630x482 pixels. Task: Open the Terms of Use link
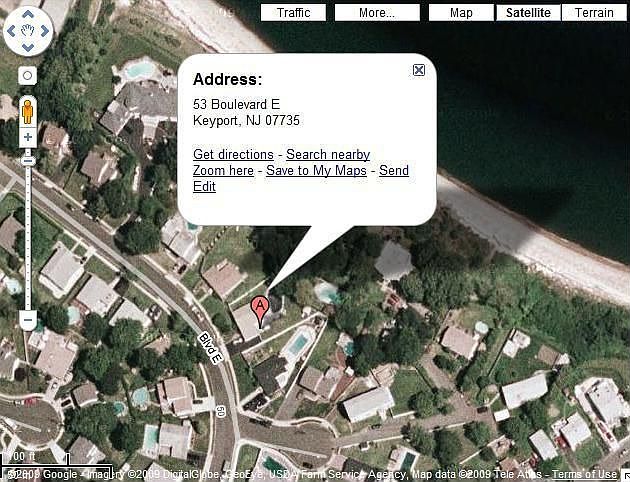tap(583, 474)
